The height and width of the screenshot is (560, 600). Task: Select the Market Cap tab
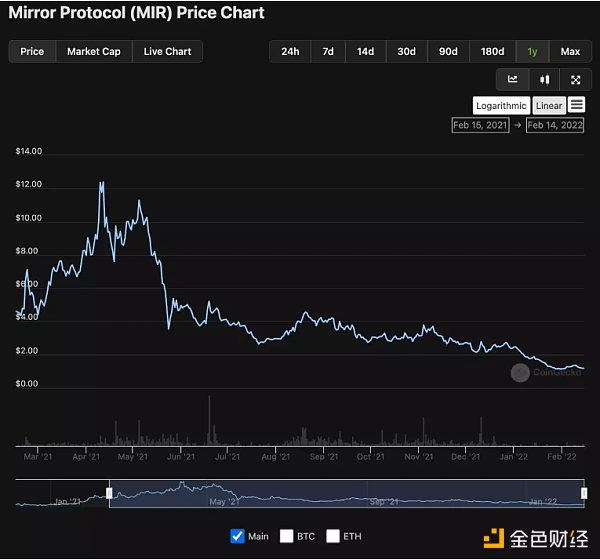(x=94, y=51)
